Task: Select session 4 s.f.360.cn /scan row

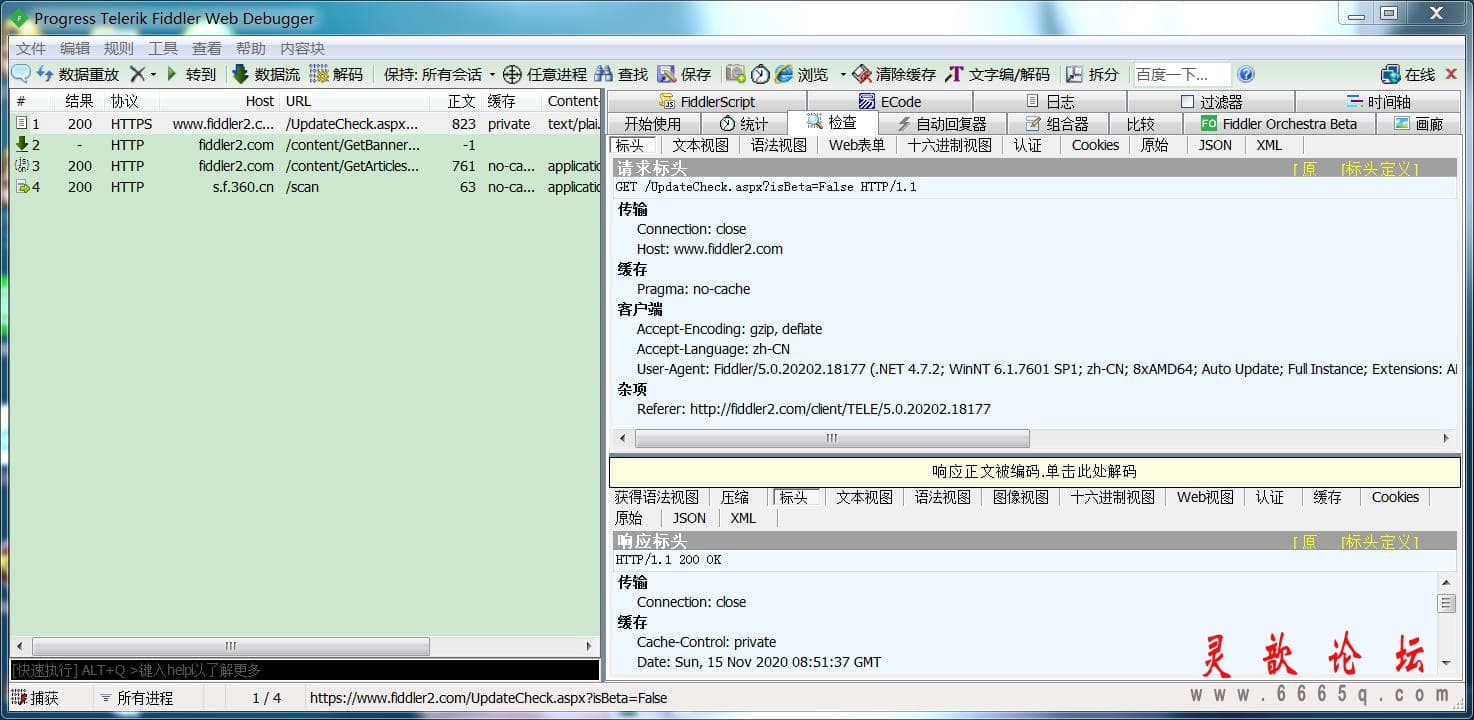Action: pyautogui.click(x=305, y=187)
